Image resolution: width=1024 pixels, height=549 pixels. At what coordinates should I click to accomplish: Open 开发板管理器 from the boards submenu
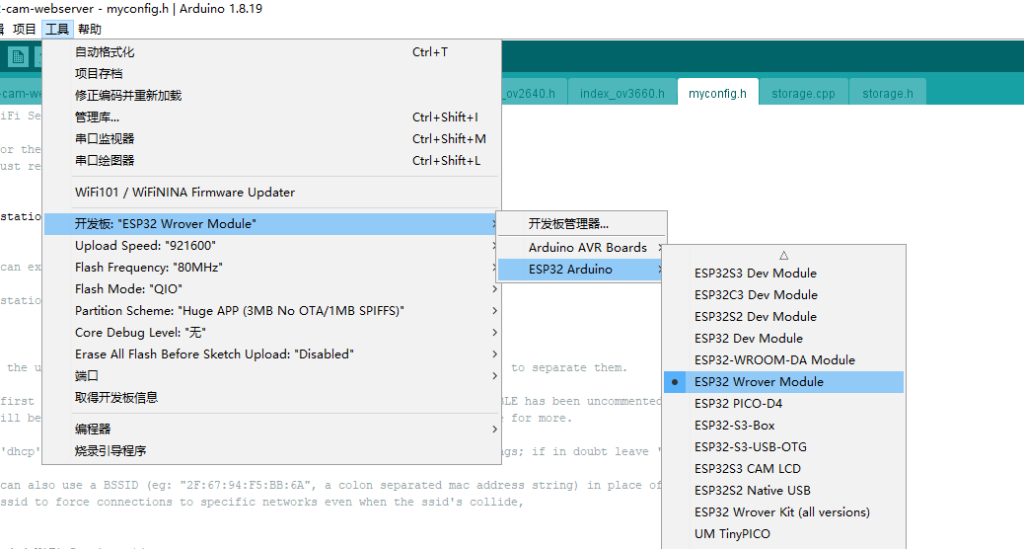pyautogui.click(x=569, y=224)
